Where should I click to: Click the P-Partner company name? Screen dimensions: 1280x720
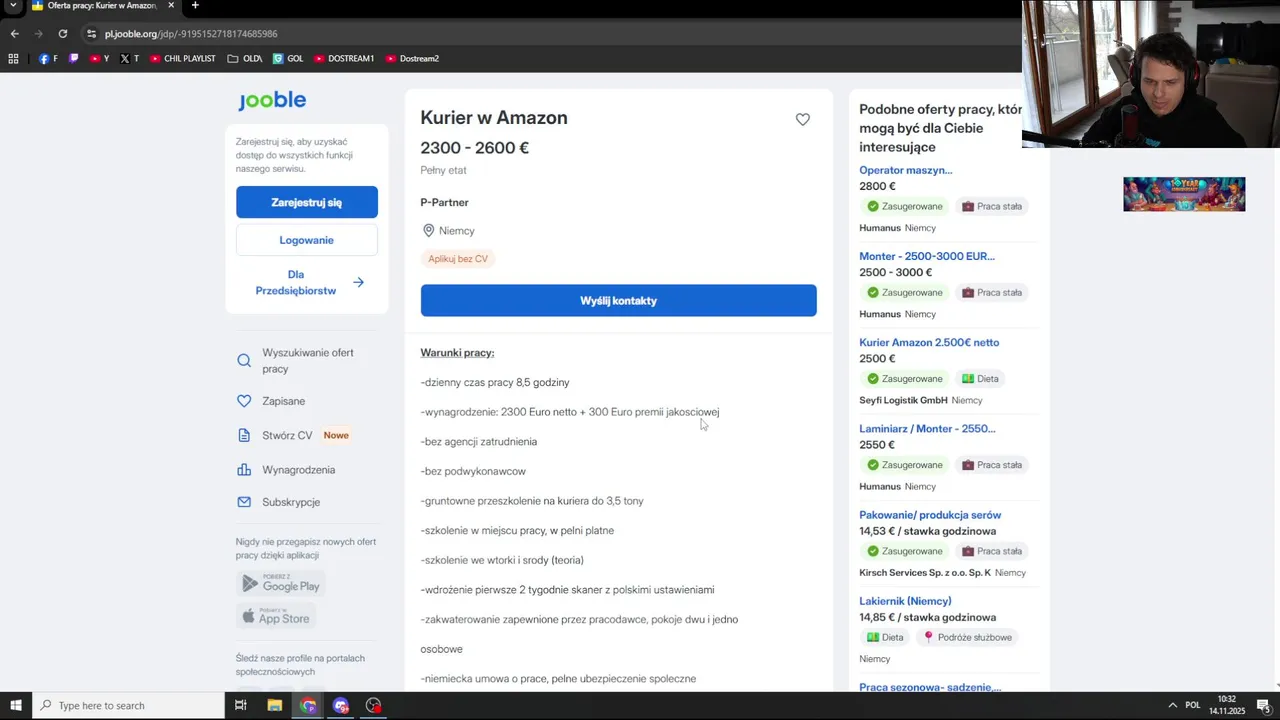pos(444,203)
